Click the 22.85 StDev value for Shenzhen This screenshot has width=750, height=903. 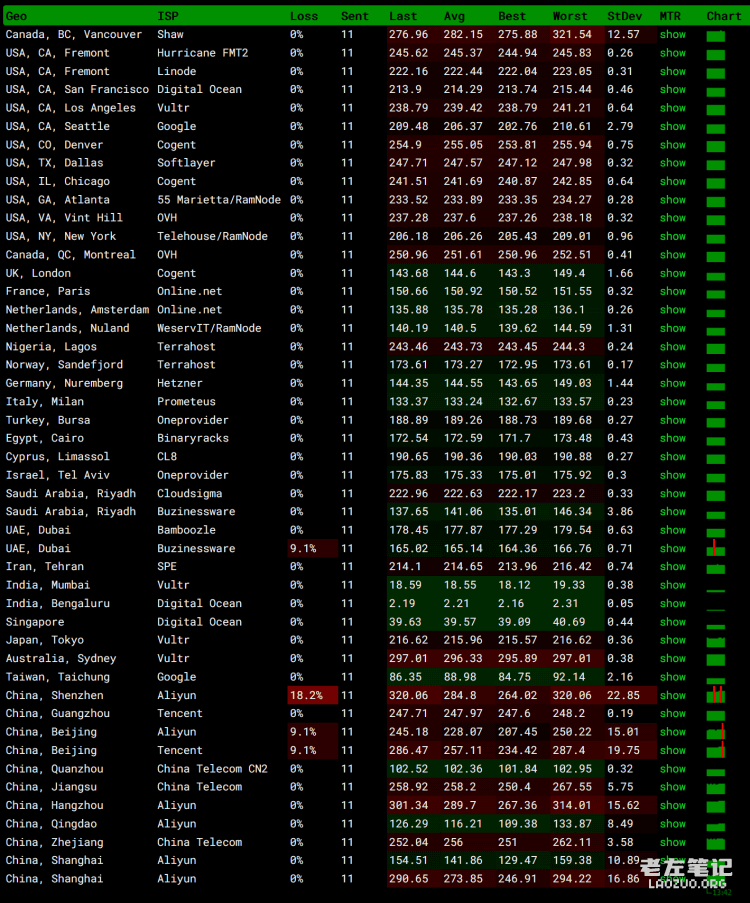(623, 695)
